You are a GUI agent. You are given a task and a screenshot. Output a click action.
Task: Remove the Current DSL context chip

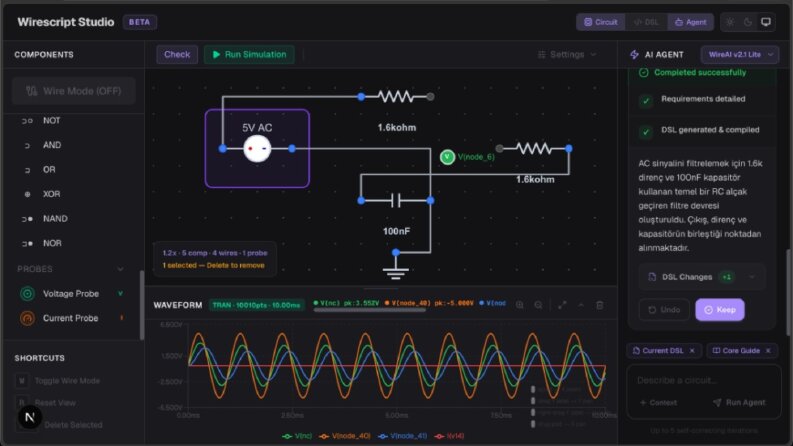[x=692, y=350]
